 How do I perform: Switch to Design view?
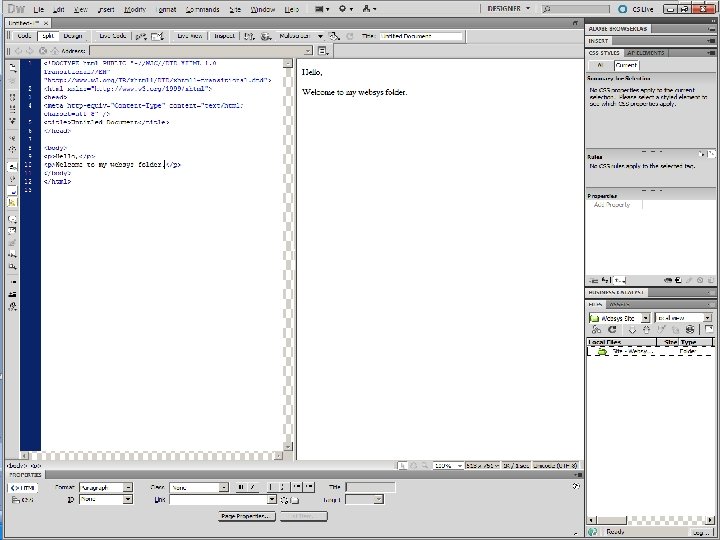coord(73,36)
